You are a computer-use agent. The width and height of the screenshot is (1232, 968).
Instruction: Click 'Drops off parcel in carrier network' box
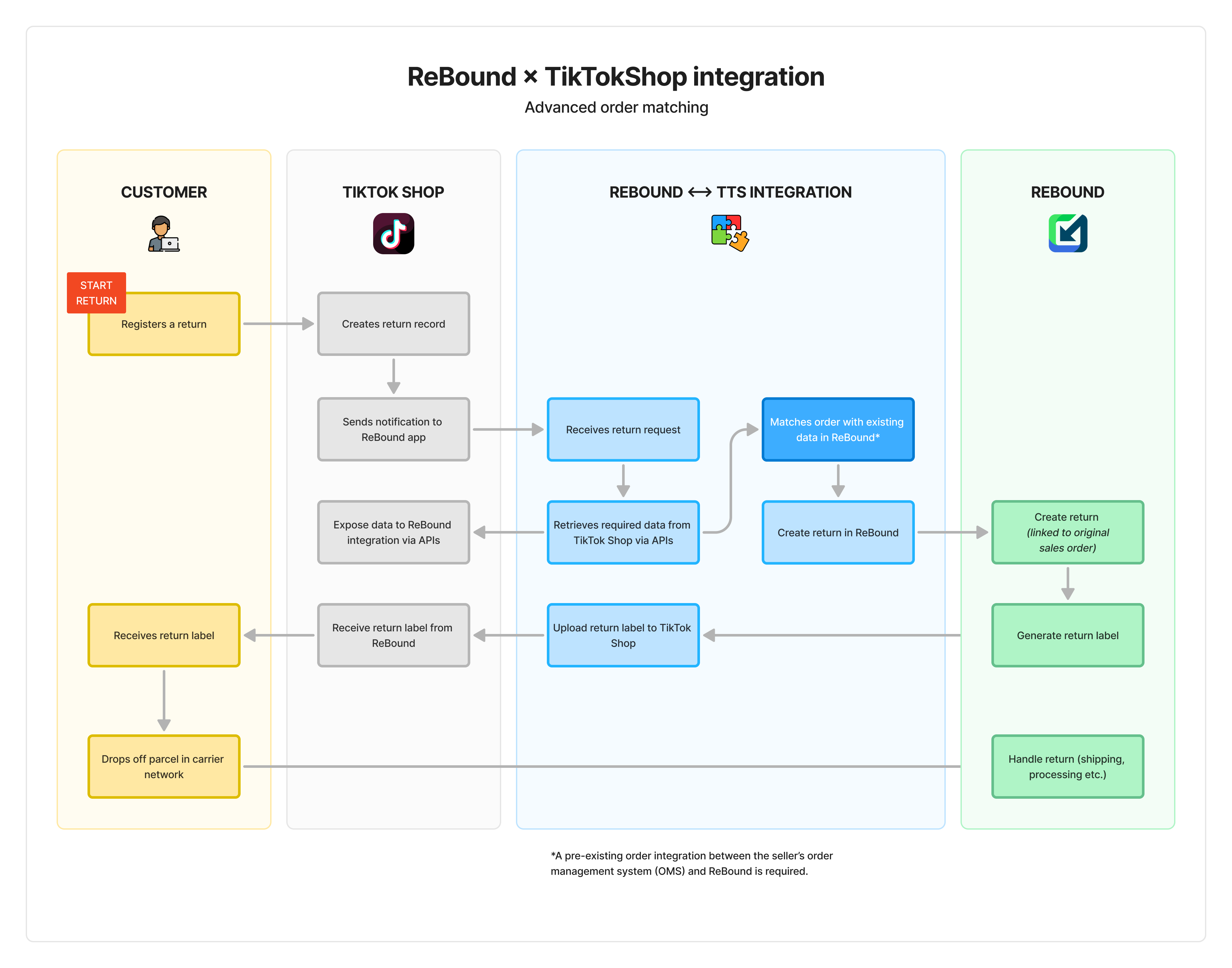[164, 767]
